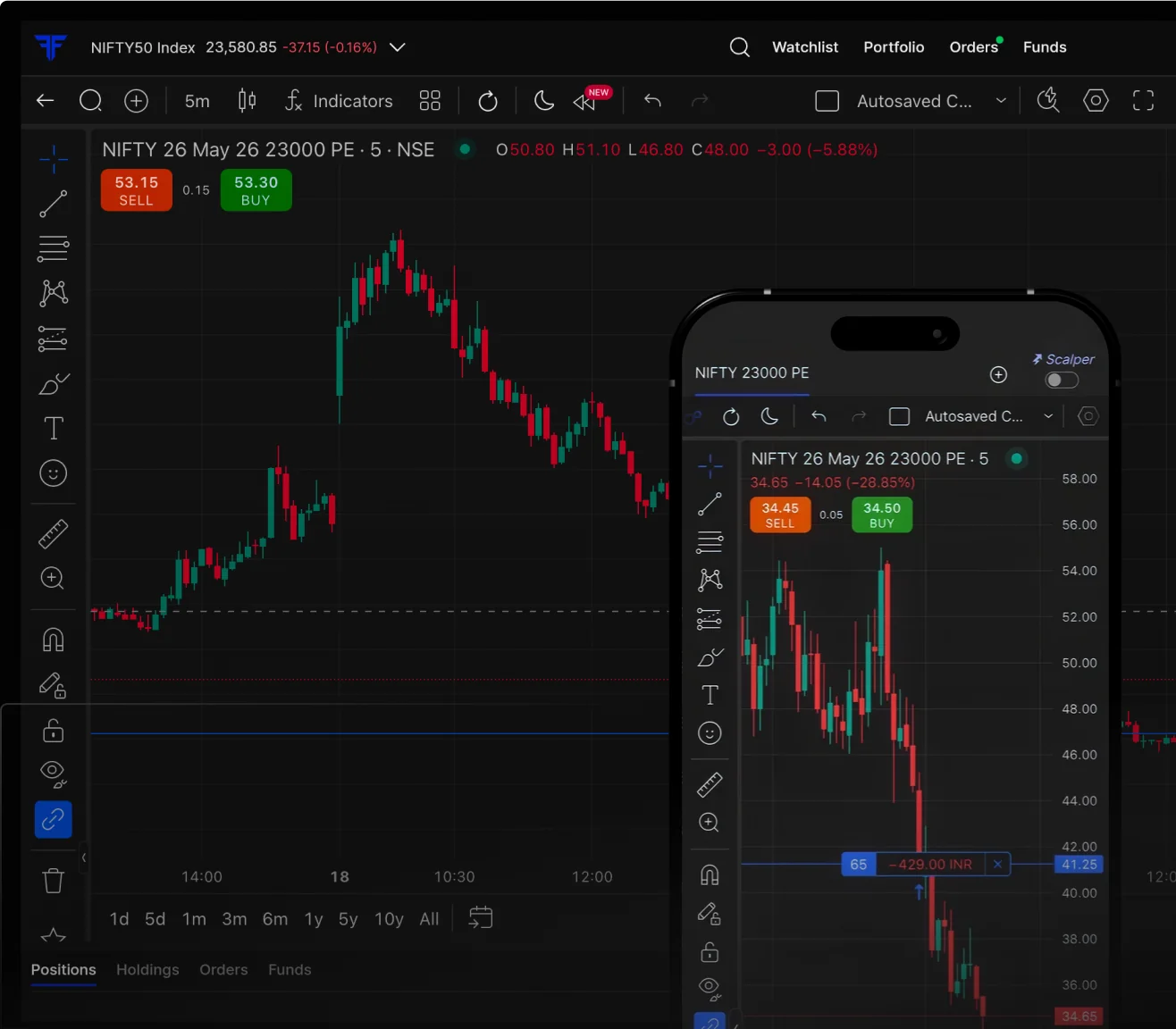Remove drawings with the trash icon
Image resolution: width=1176 pixels, height=1029 pixels.
(53, 881)
